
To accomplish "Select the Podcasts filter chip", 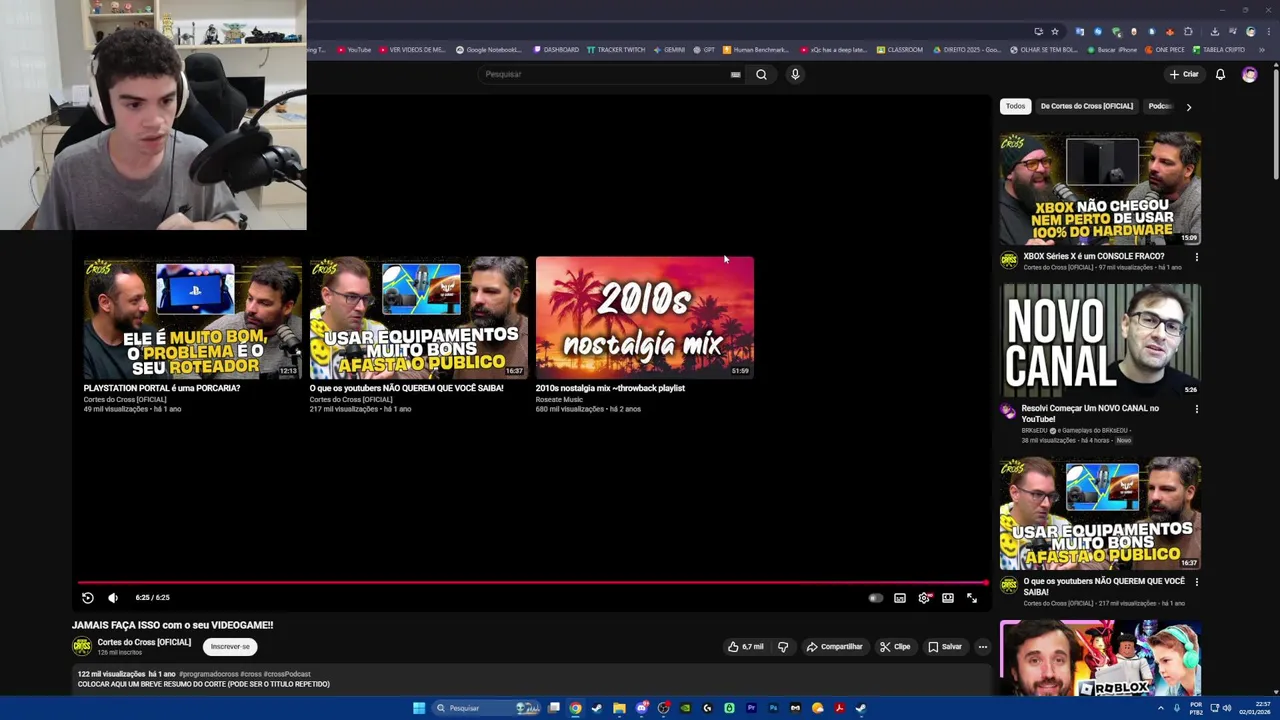I will pyautogui.click(x=1160, y=106).
